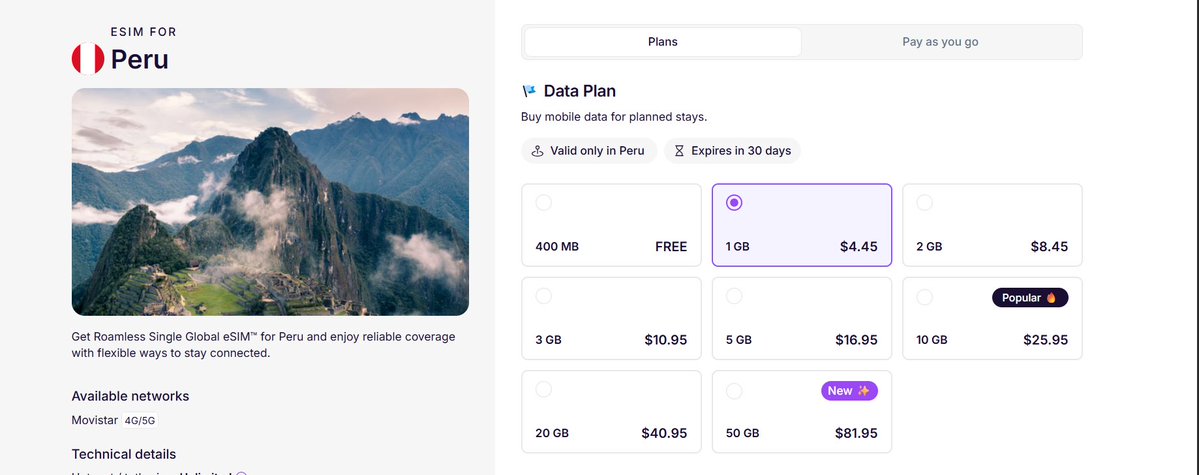Switch to the Pay as you go tab

940,42
